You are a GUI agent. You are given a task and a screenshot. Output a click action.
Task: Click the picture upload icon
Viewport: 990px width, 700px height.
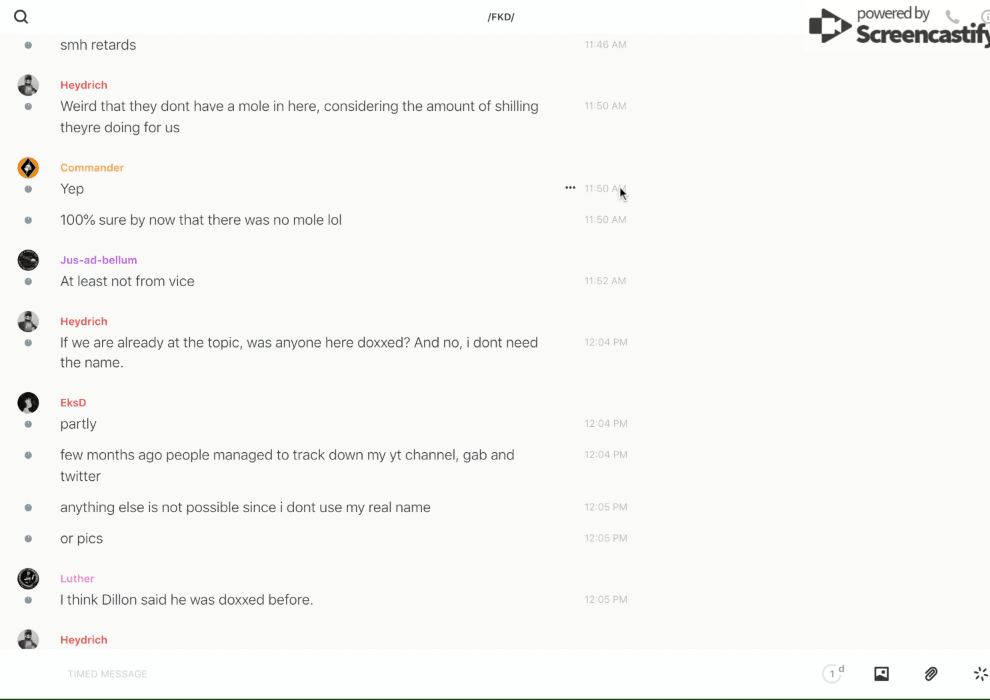(x=881, y=674)
